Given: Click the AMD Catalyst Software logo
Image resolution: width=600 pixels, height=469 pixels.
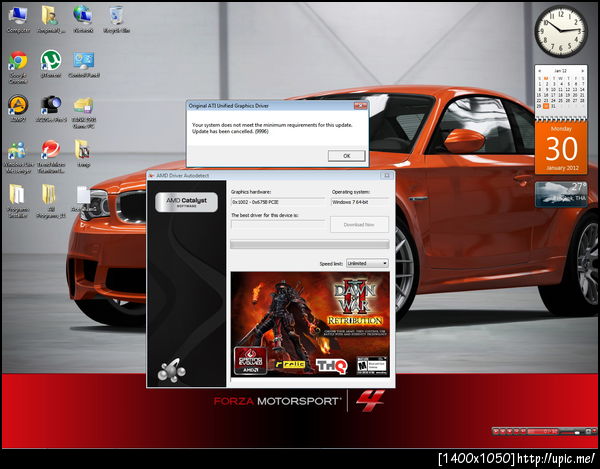Looking at the screenshot, I should point(186,202).
